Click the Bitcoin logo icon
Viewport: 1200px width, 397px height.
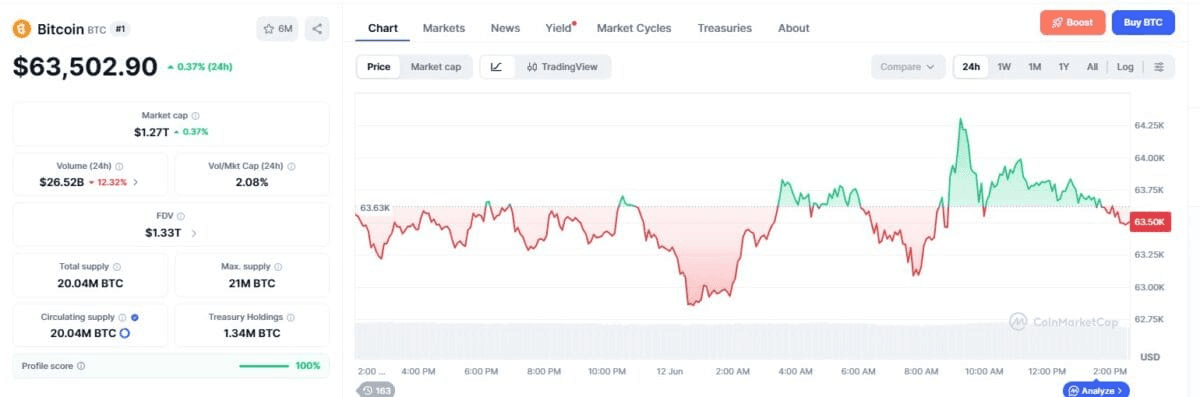(21, 29)
